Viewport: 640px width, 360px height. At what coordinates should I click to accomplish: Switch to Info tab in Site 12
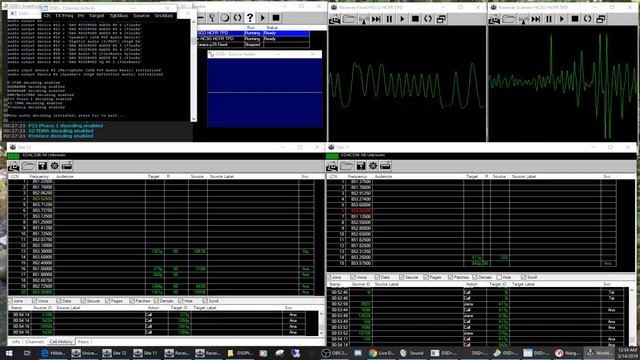click(x=16, y=342)
